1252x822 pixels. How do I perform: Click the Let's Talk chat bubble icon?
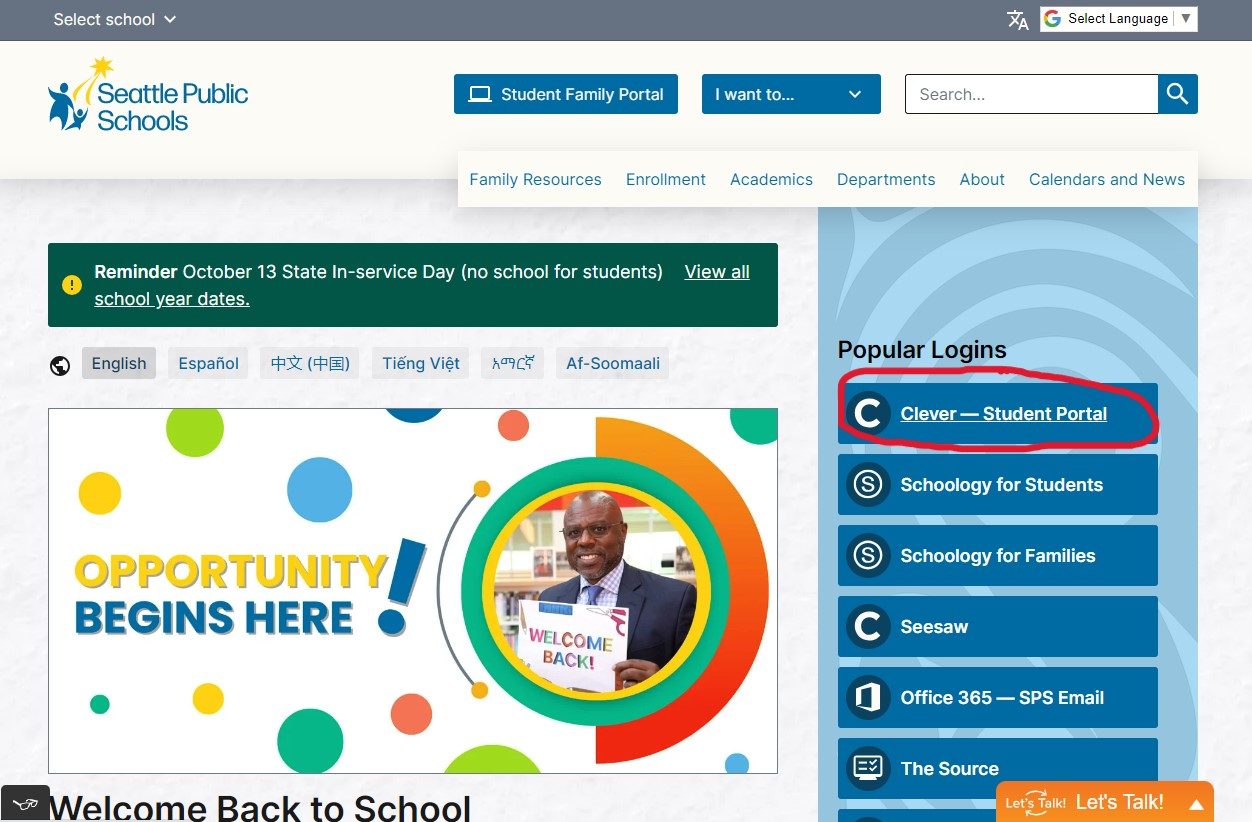click(1036, 803)
